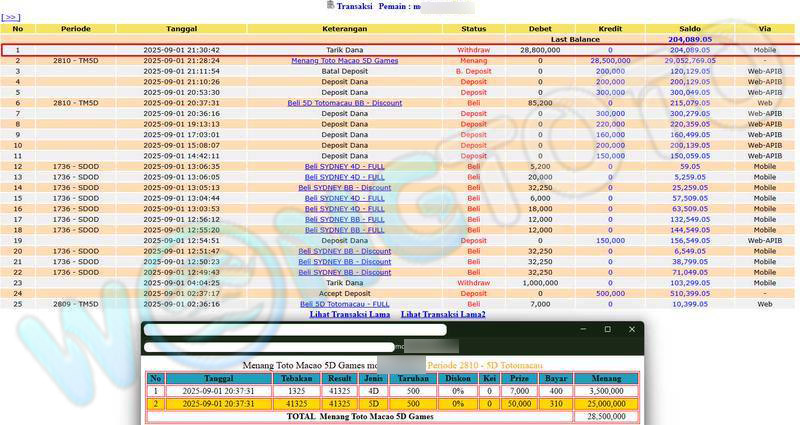Open Beli SYDNEY 4D - FULL in row 12
800x425 pixels.
[344, 166]
